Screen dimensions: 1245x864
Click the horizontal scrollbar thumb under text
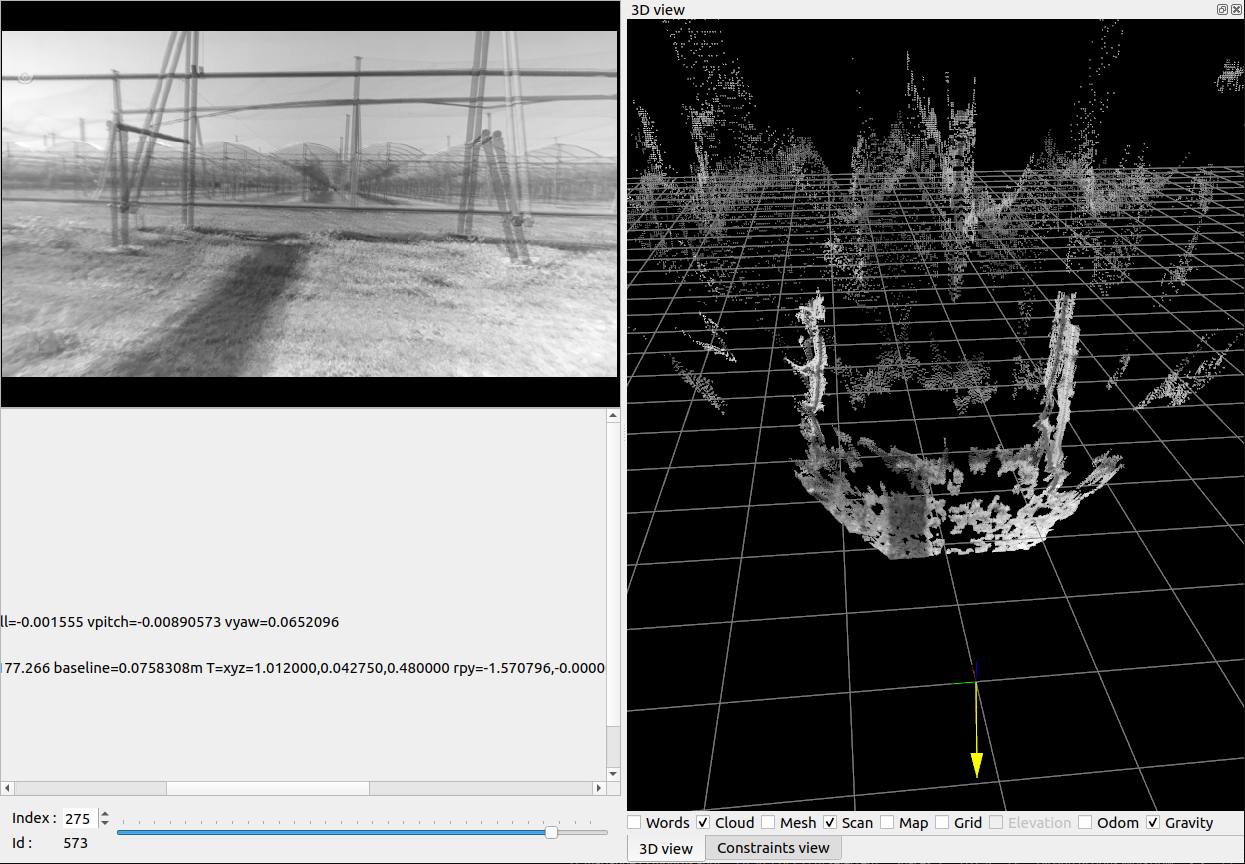[267, 788]
